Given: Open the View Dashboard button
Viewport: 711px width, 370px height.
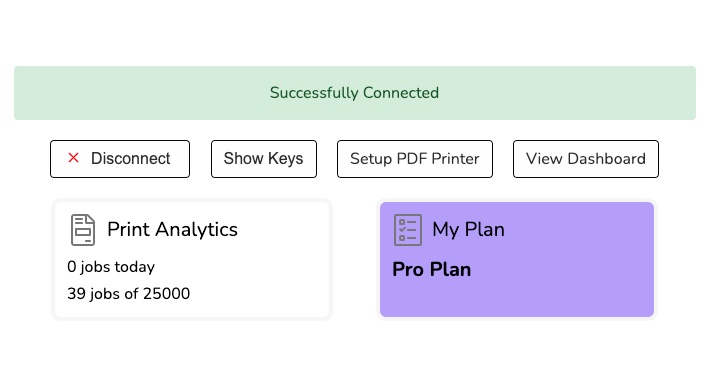Looking at the screenshot, I should (x=585, y=159).
